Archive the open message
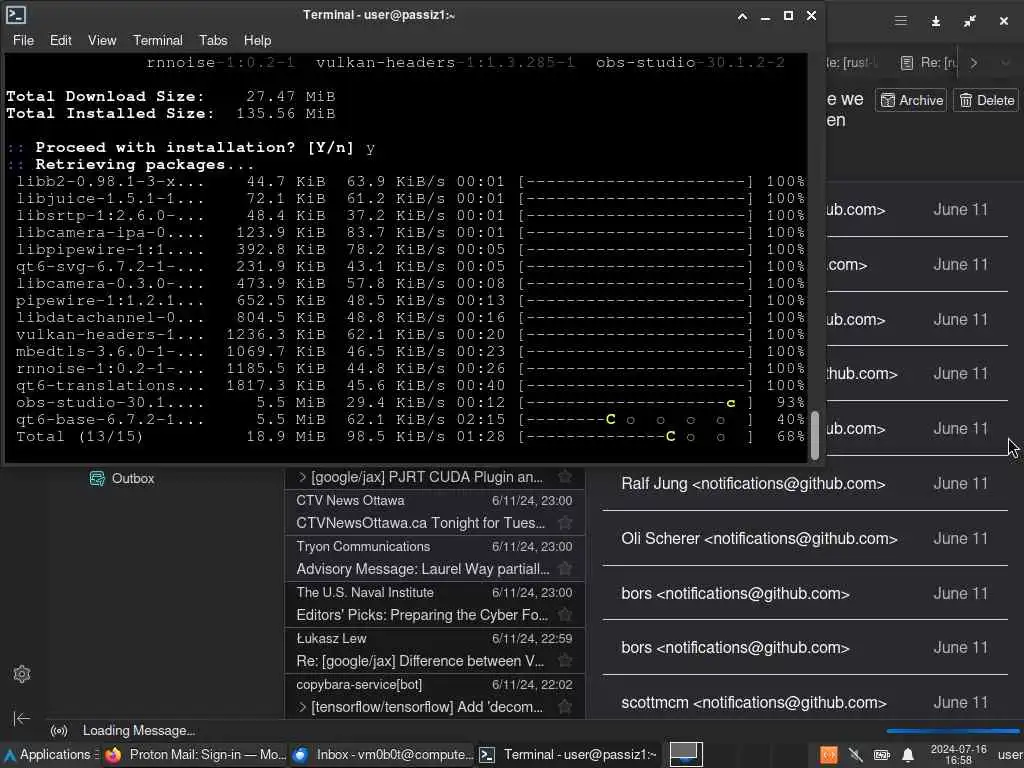Image resolution: width=1024 pixels, height=768 pixels. coord(911,100)
